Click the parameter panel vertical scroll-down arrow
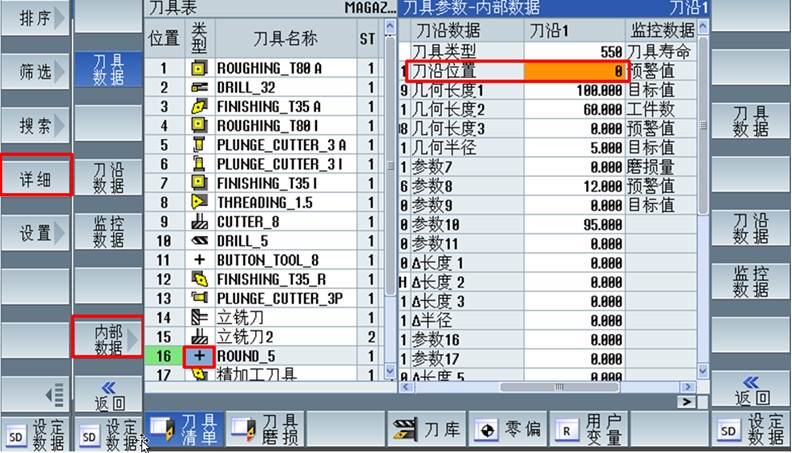 pyautogui.click(x=703, y=371)
